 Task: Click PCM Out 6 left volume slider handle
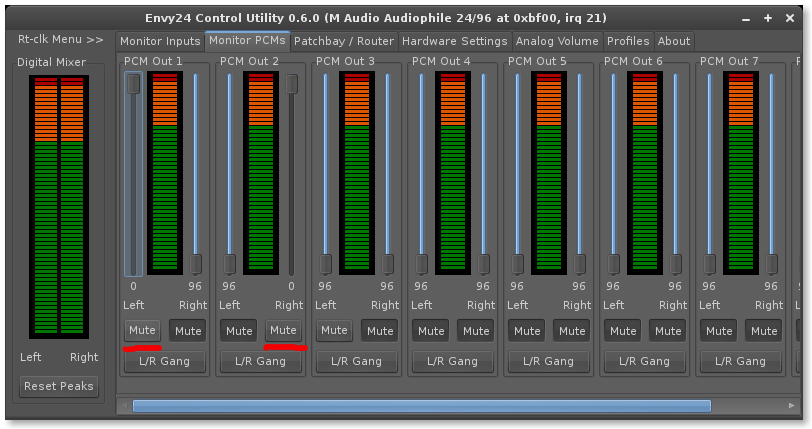(x=614, y=264)
